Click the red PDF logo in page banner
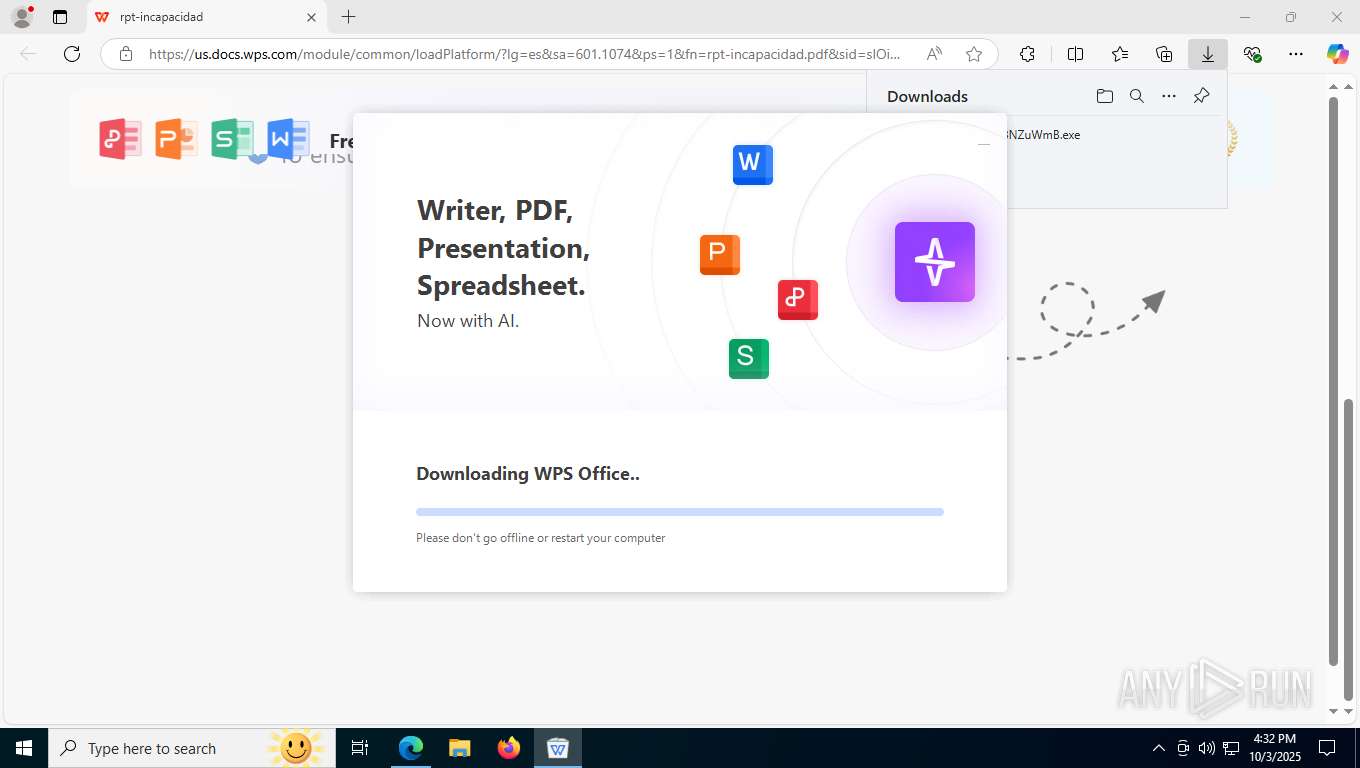The width and height of the screenshot is (1360, 768). coord(120,139)
